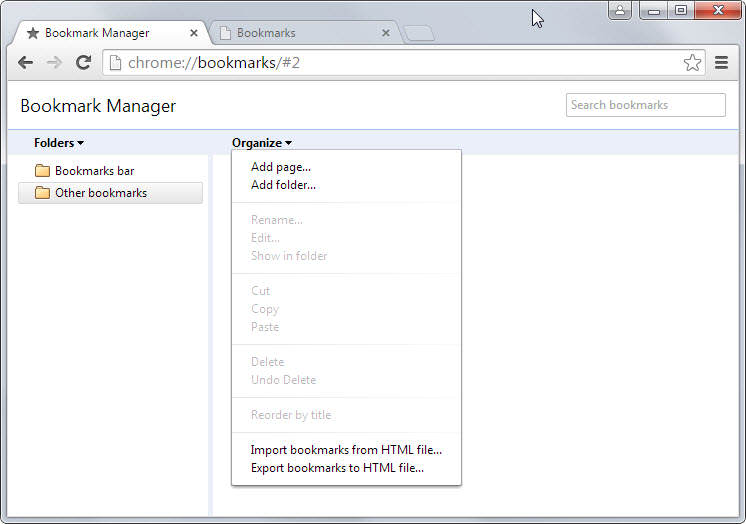
Task: Open a new tab with the new-tab button
Action: [418, 34]
